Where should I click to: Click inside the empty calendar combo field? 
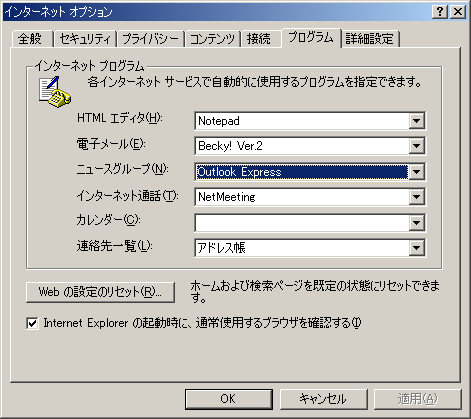click(x=302, y=223)
